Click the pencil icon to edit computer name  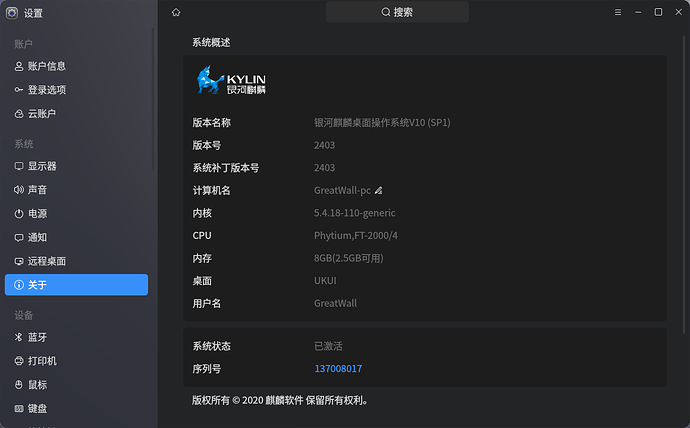coord(378,190)
